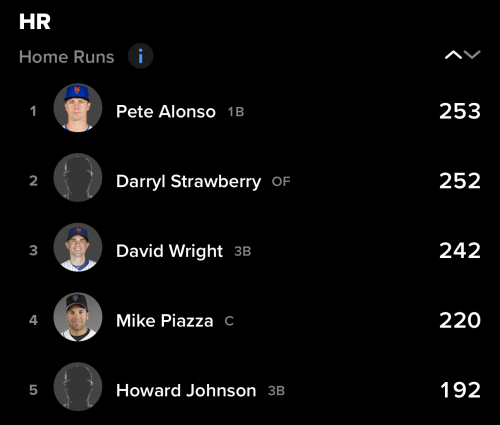Select the Home Runs subtitle label

pos(66,57)
